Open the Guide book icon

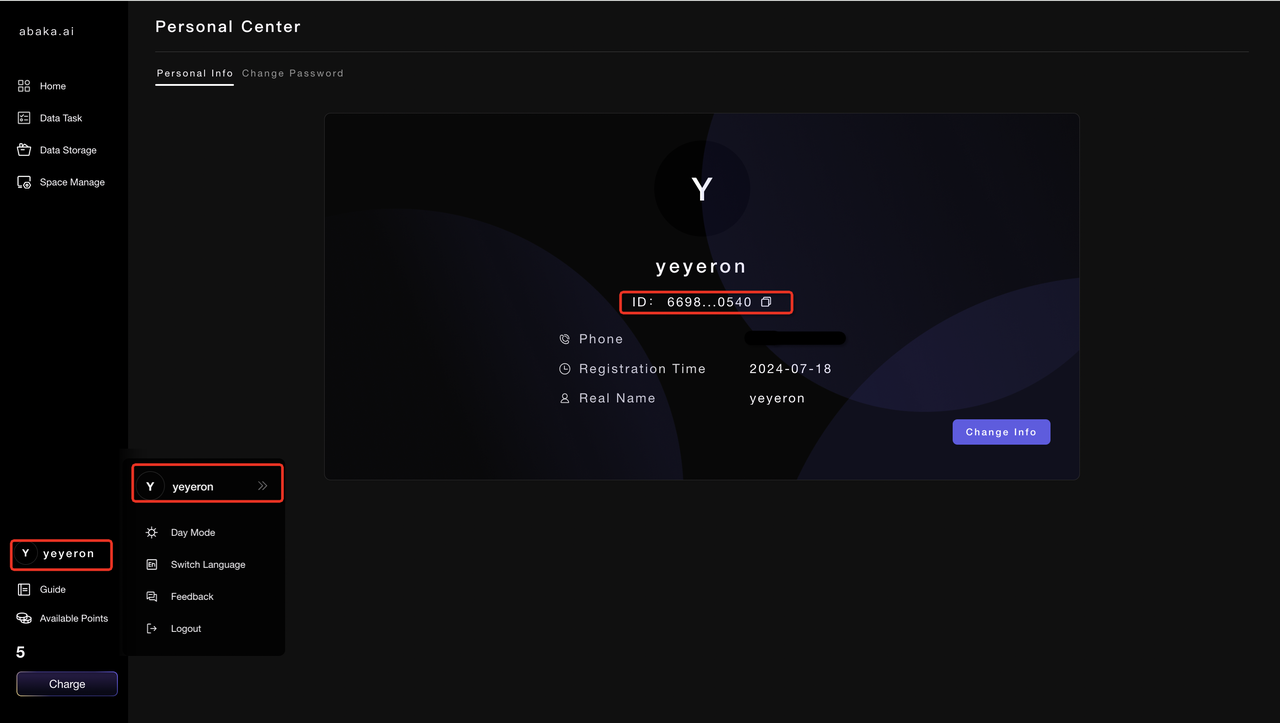(24, 590)
